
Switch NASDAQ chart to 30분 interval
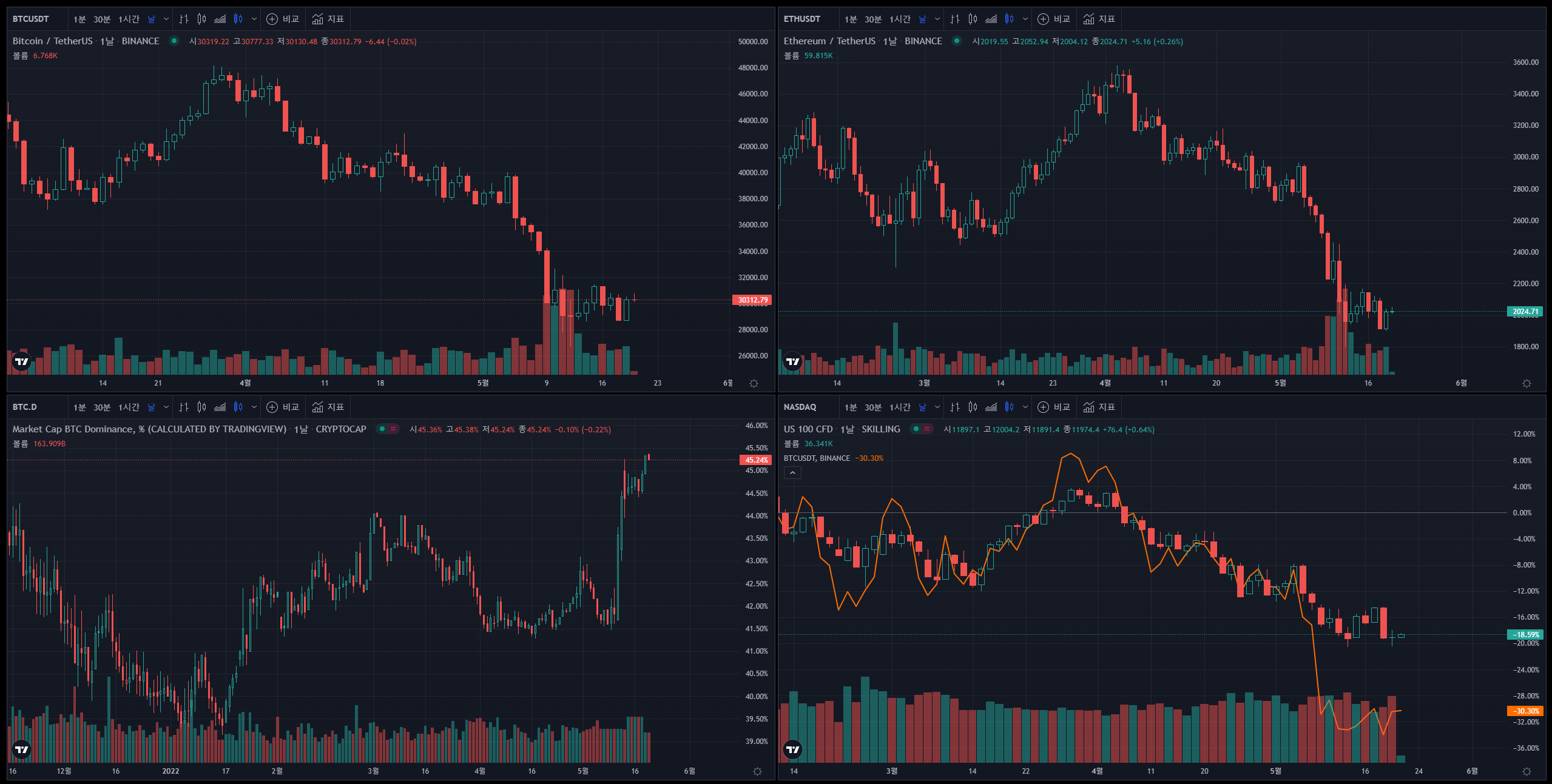coord(873,407)
